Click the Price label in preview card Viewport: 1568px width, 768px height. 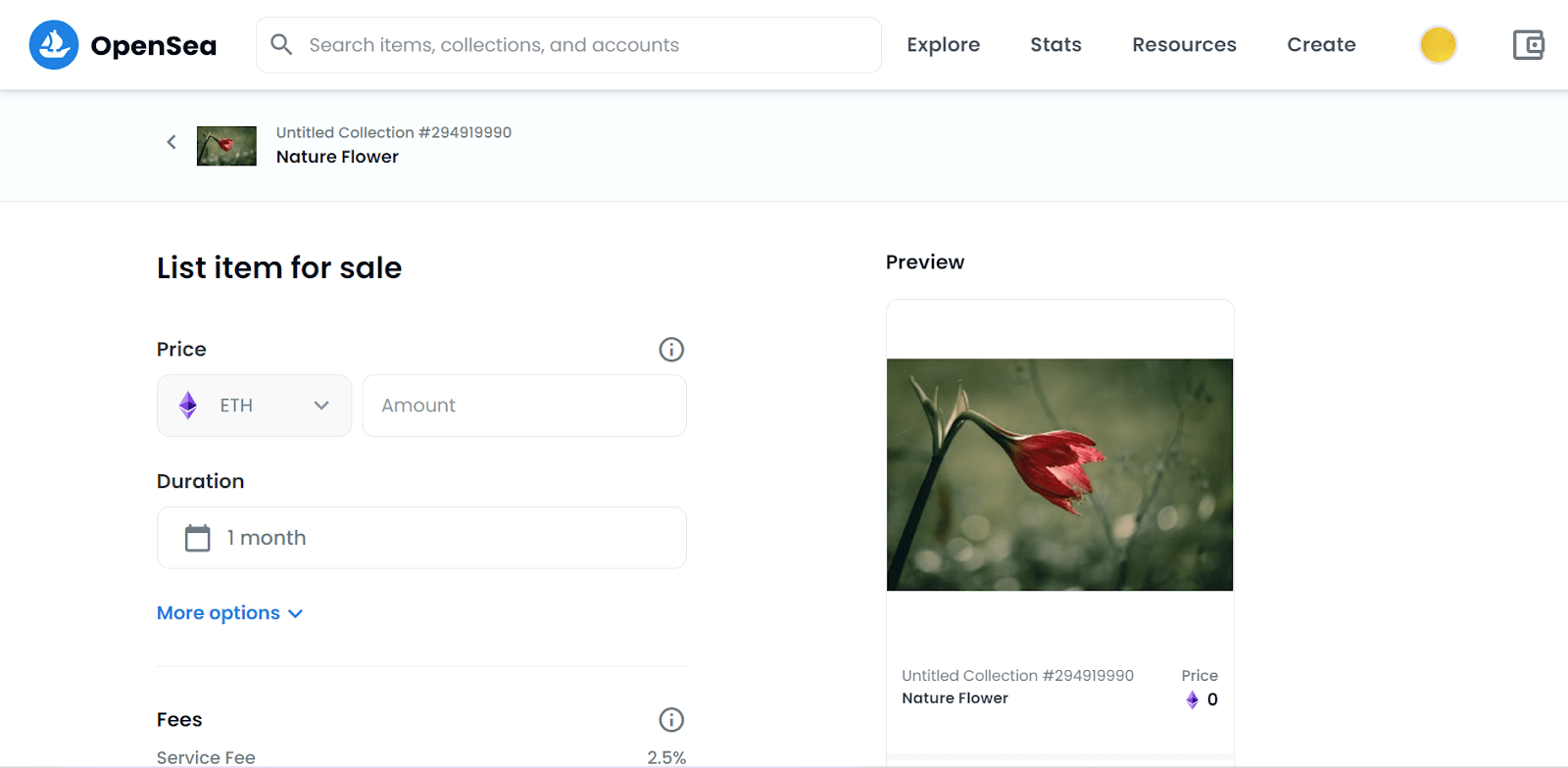1200,676
